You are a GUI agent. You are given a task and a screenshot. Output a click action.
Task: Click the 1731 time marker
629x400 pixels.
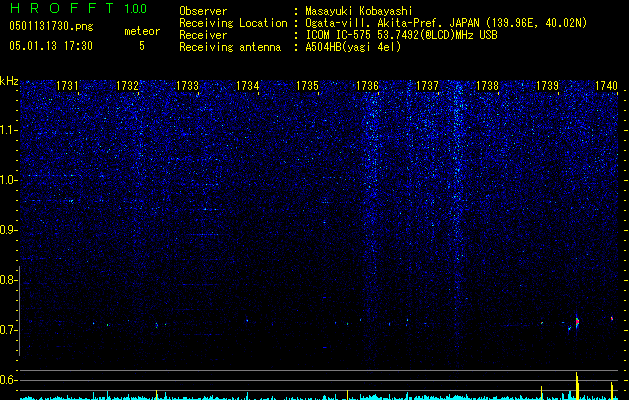point(67,85)
